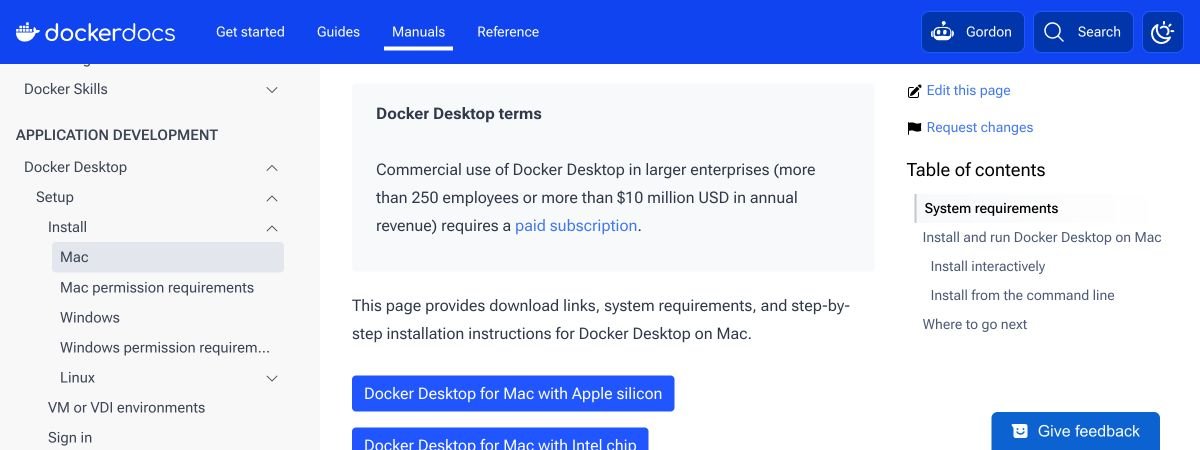1200x450 pixels.
Task: Collapse the Setup section chevron
Action: point(272,198)
